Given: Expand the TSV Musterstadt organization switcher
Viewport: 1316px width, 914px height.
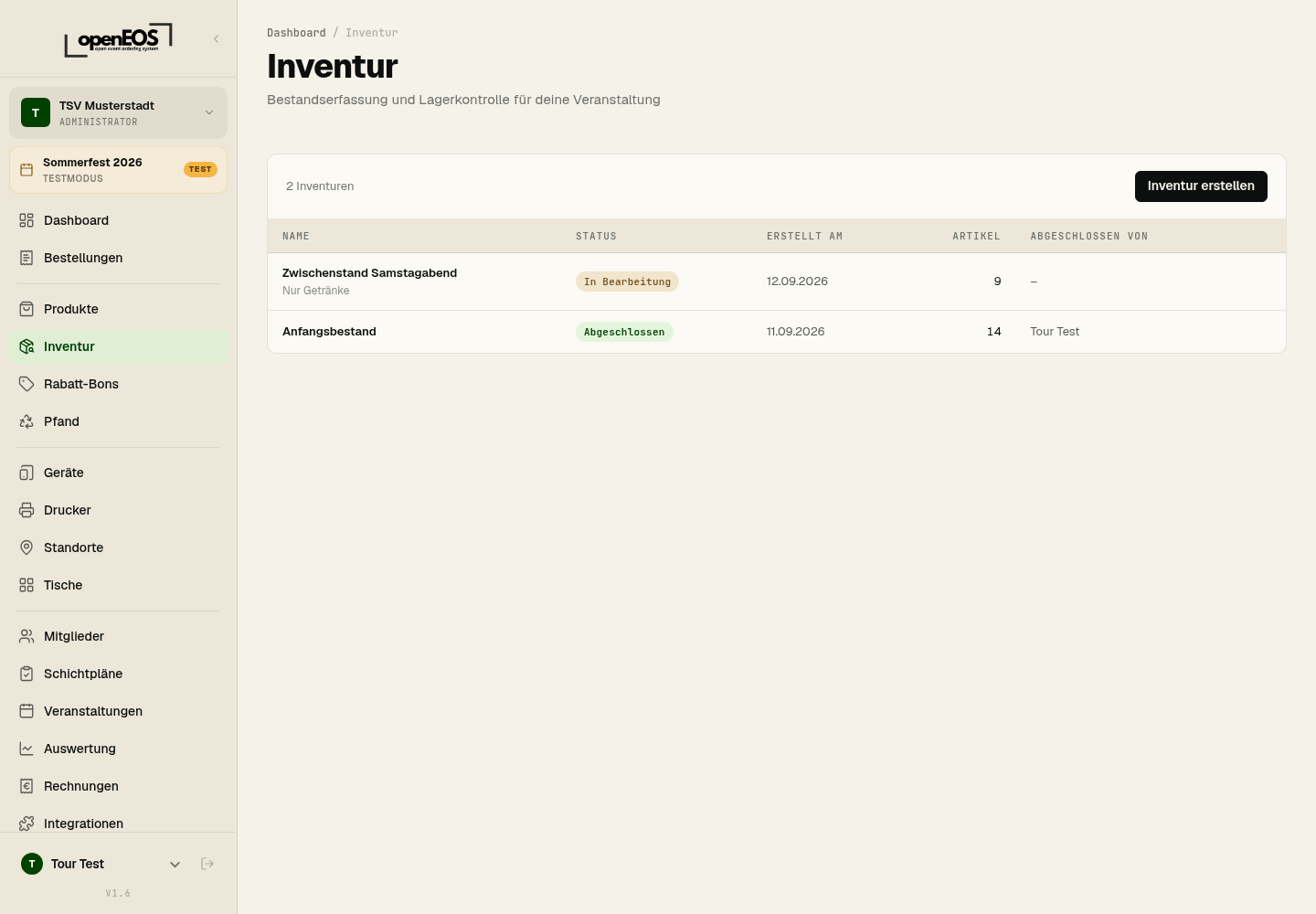Looking at the screenshot, I should (118, 112).
